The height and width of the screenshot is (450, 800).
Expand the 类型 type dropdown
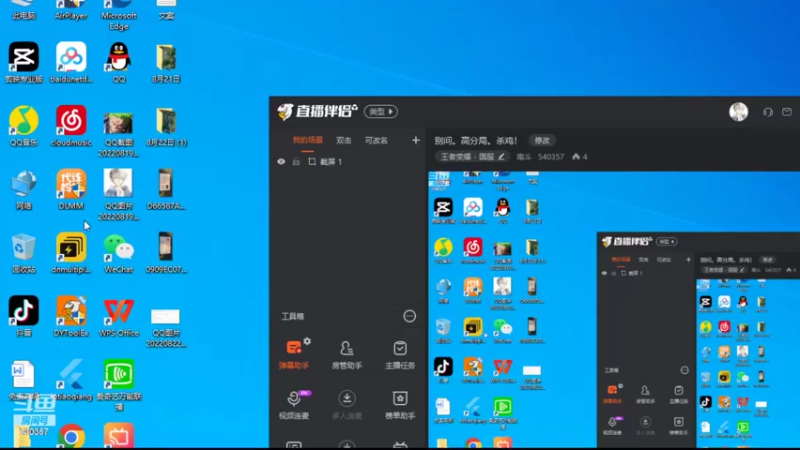point(381,112)
